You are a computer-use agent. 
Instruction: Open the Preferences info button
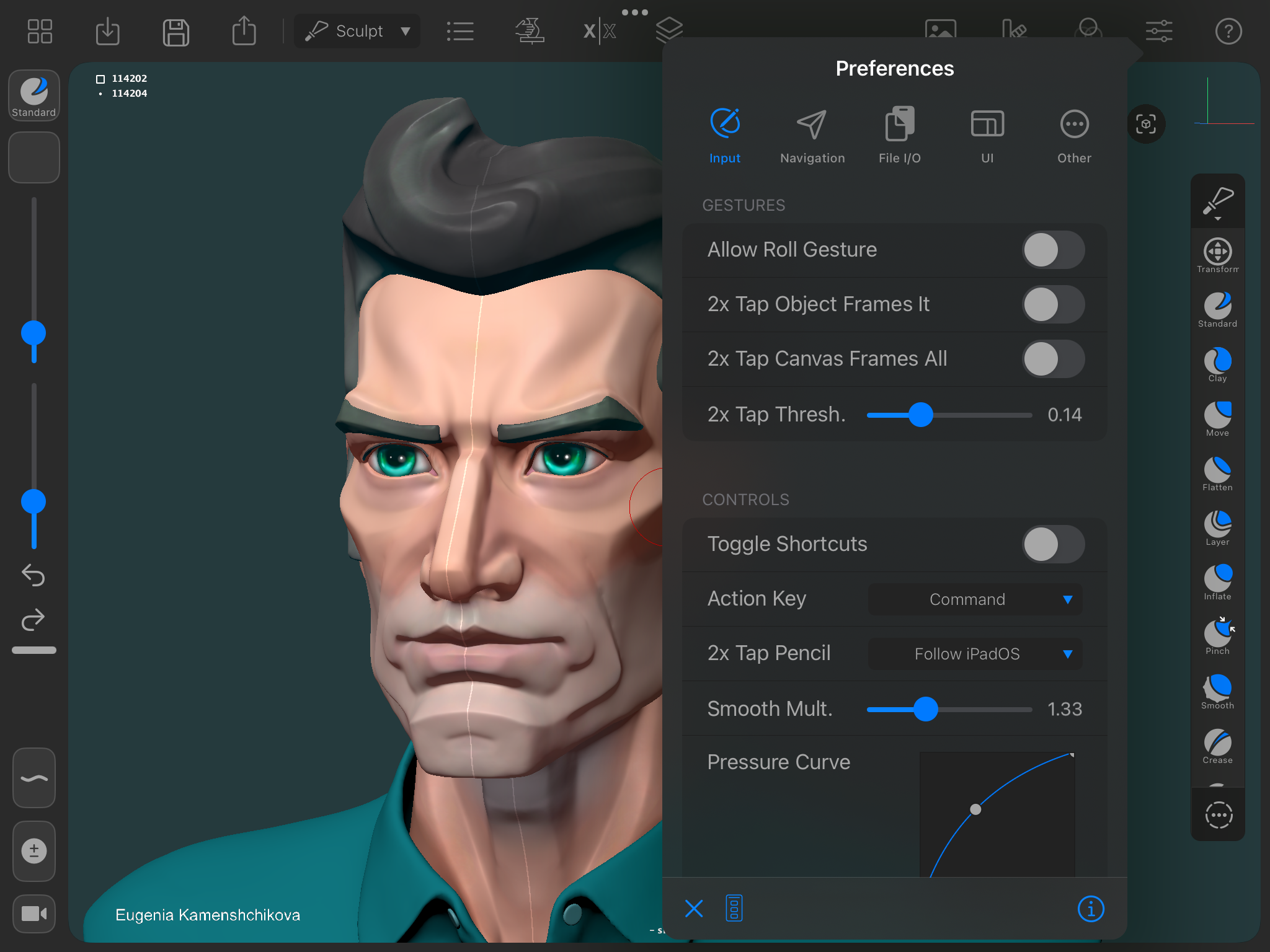[x=1091, y=909]
